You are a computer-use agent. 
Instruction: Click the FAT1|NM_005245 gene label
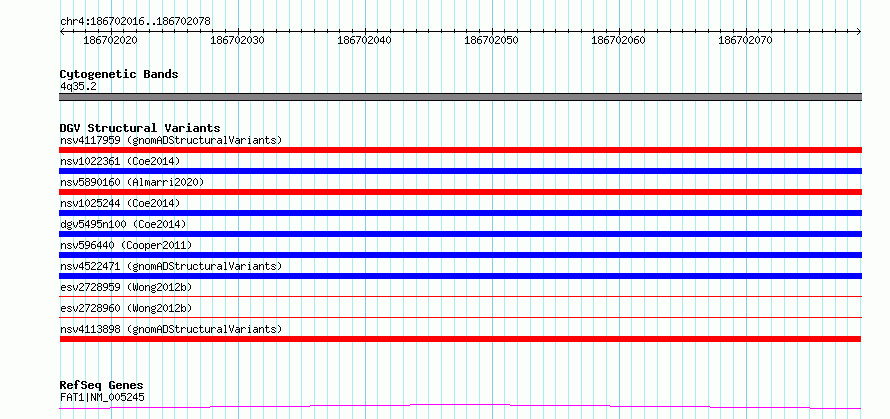pyautogui.click(x=102, y=397)
